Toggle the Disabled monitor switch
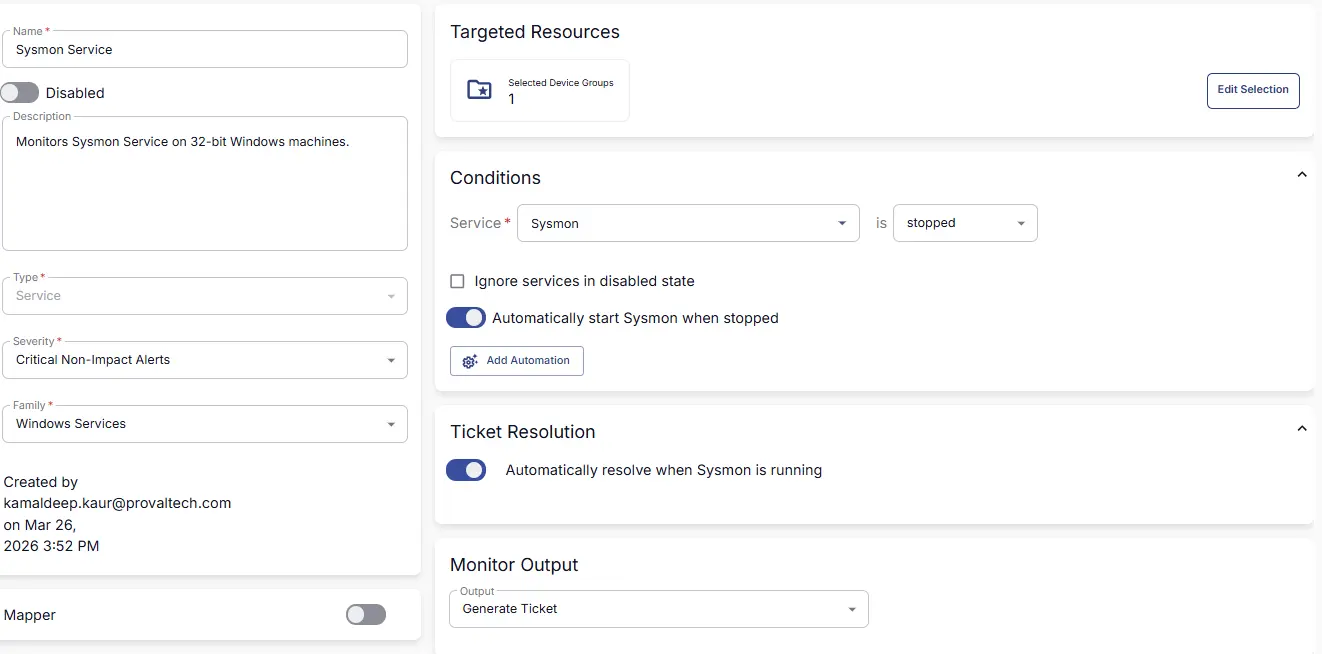Viewport: 1322px width, 654px height. [20, 93]
